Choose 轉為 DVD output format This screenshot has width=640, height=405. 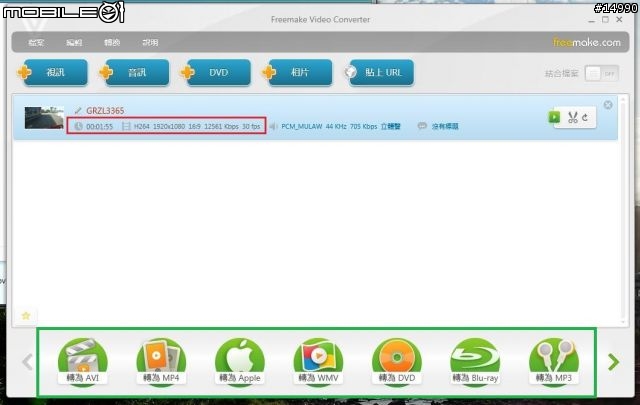(x=397, y=362)
